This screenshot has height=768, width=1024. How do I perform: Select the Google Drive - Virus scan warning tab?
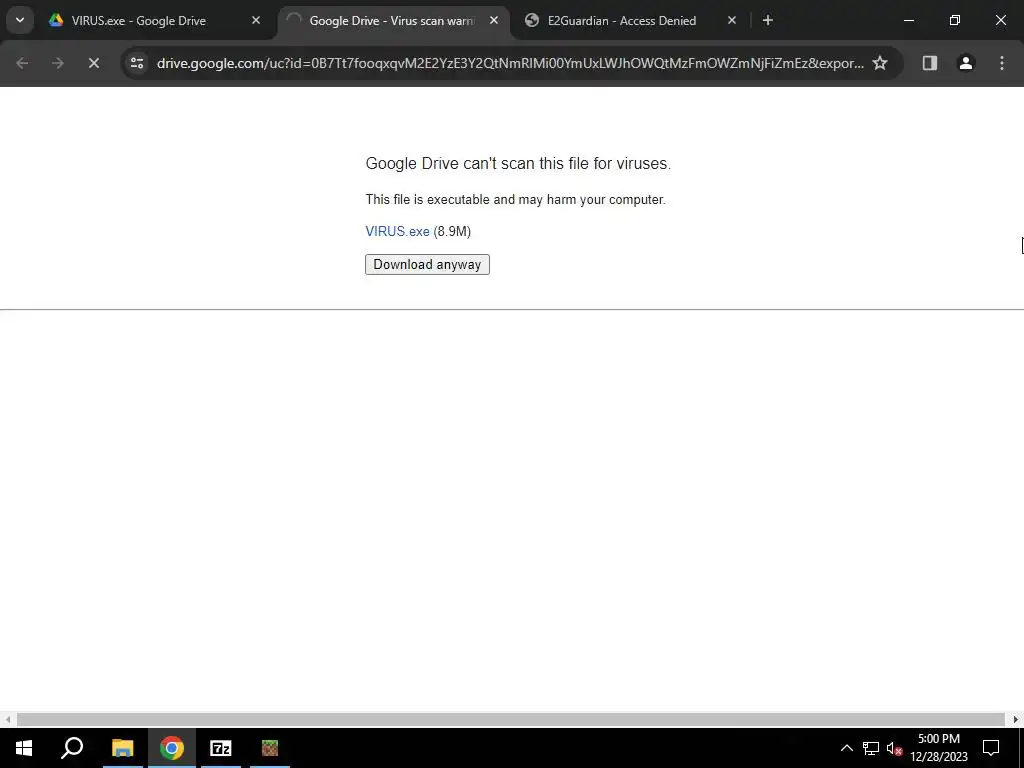[392, 21]
